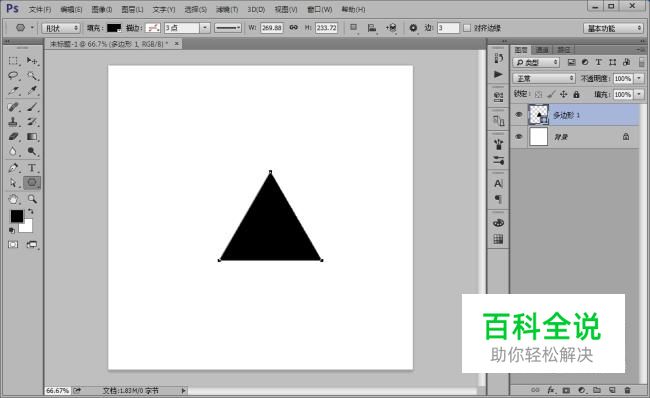Toggle lock transparent pixels

538,95
